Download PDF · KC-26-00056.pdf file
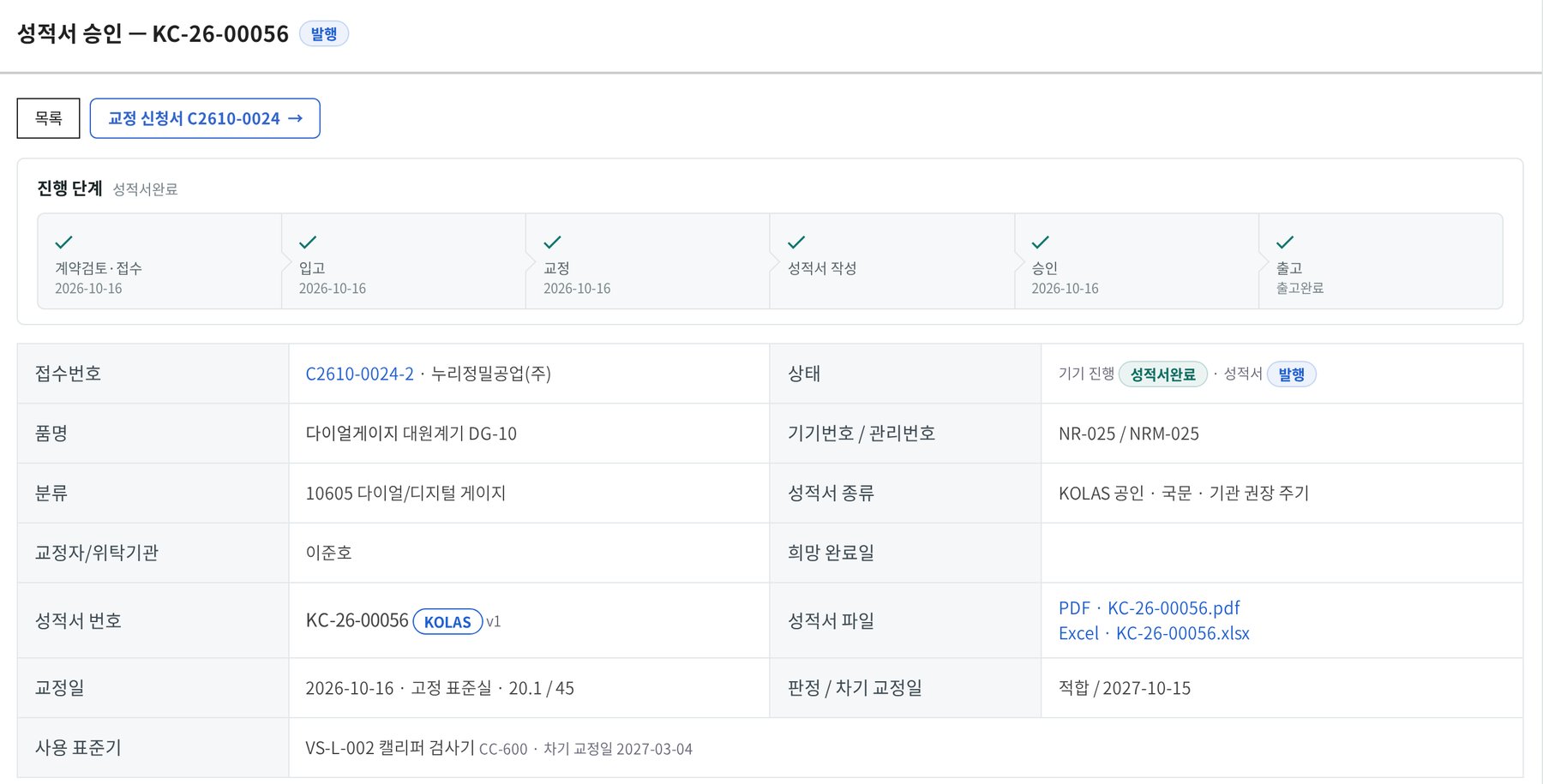This screenshot has width=1543, height=784. pos(1149,608)
